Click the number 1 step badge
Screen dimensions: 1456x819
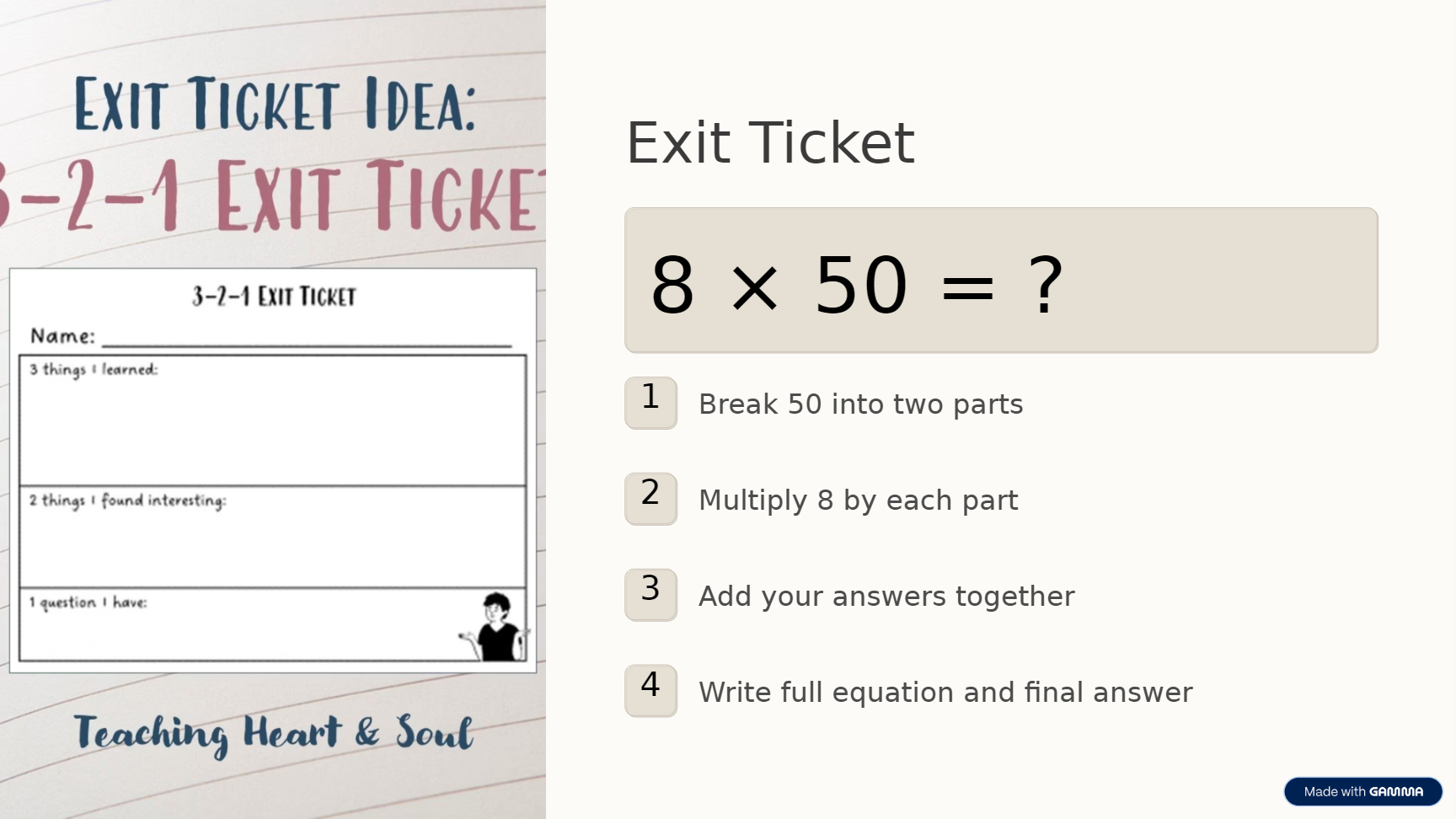pos(650,403)
